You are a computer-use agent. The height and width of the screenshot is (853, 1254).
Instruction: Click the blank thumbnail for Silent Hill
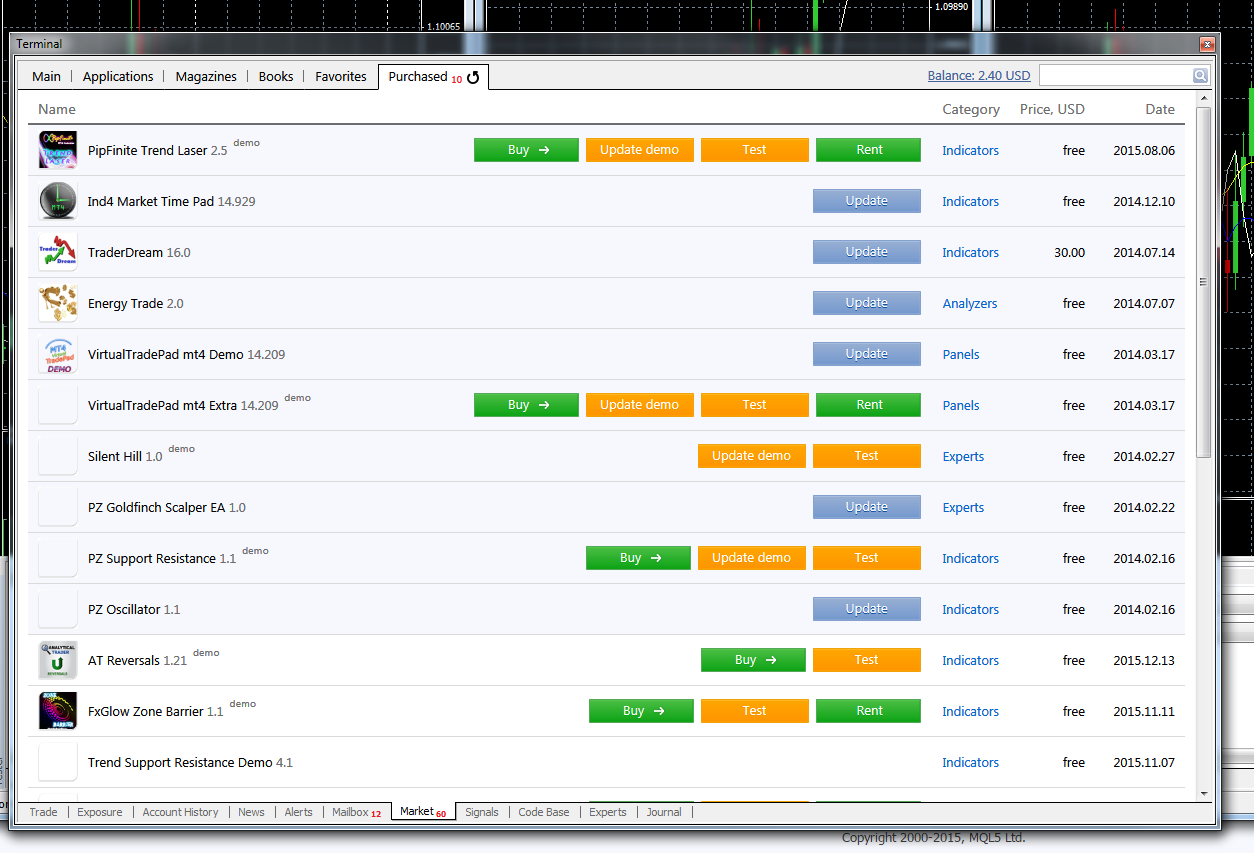[58, 456]
